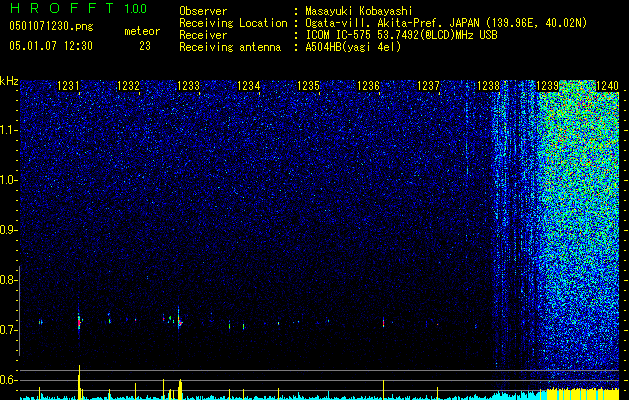The height and width of the screenshot is (400, 629).
Task: Click the meteor label
Action: [142, 31]
